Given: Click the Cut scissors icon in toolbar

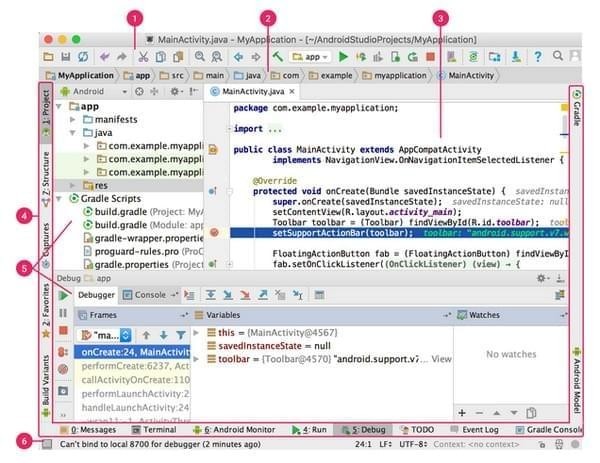Looking at the screenshot, I should point(144,57).
